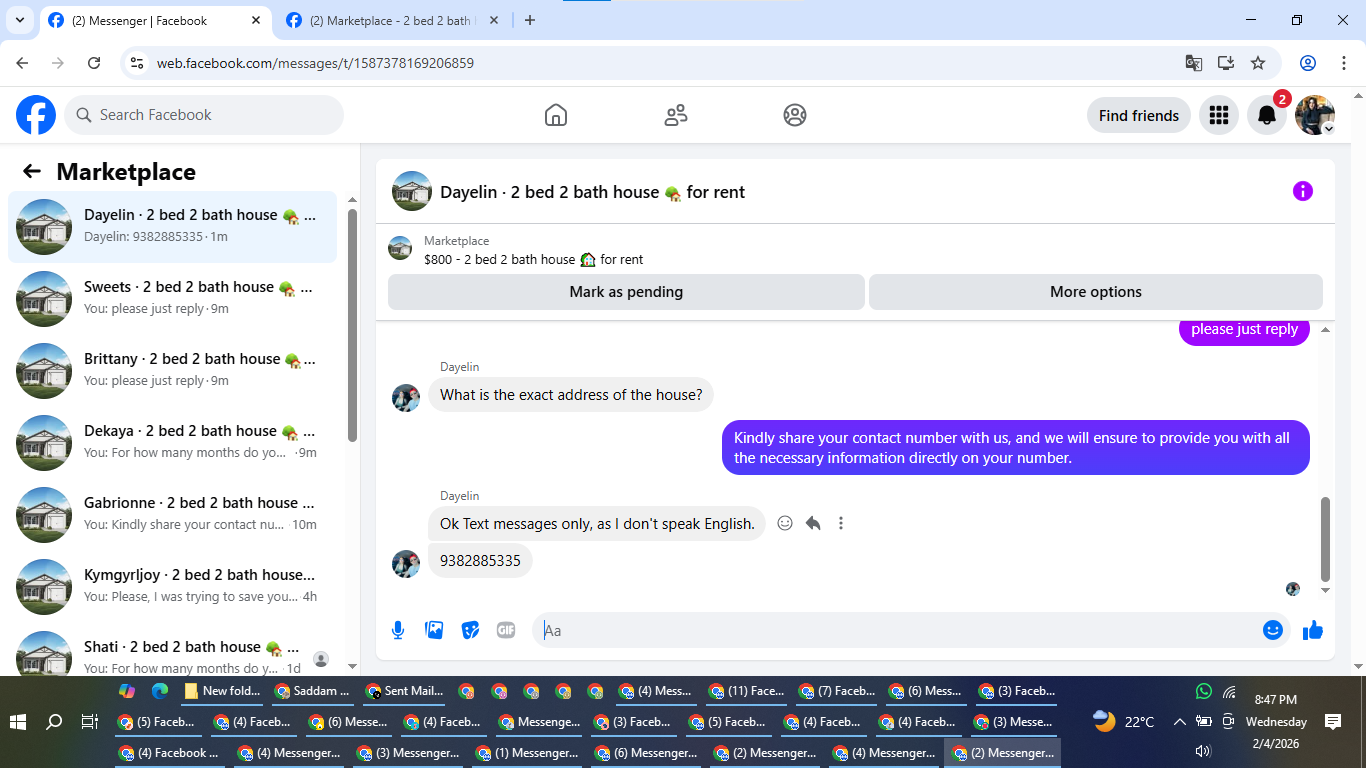
Task: Show hidden system tray icons
Action: click(x=1179, y=721)
